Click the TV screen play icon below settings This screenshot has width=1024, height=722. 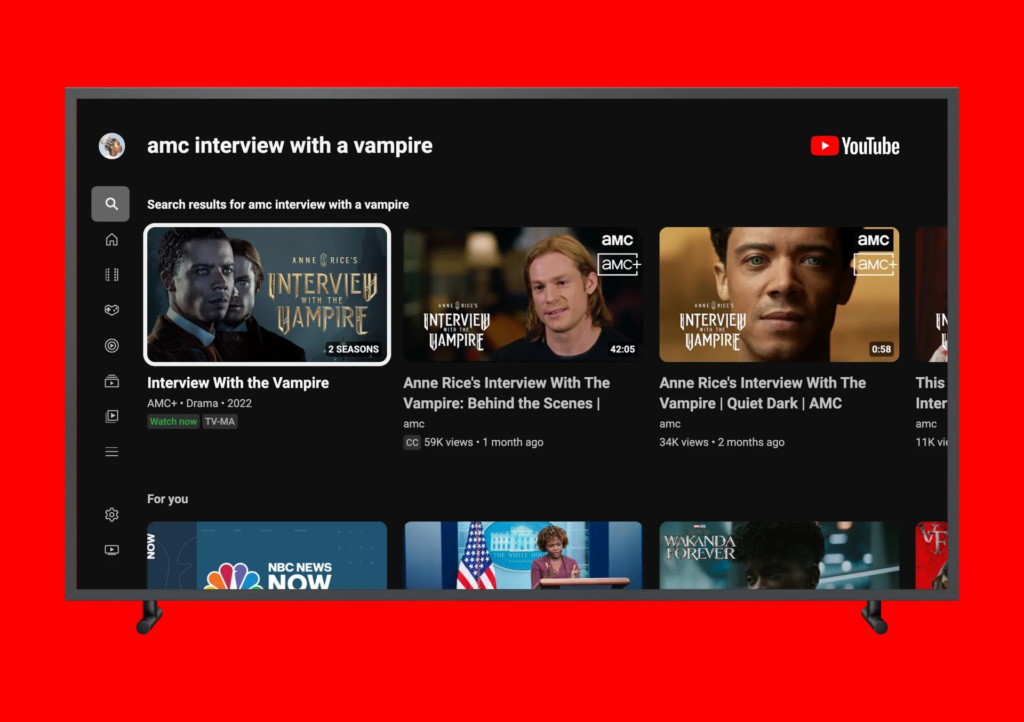coord(112,550)
